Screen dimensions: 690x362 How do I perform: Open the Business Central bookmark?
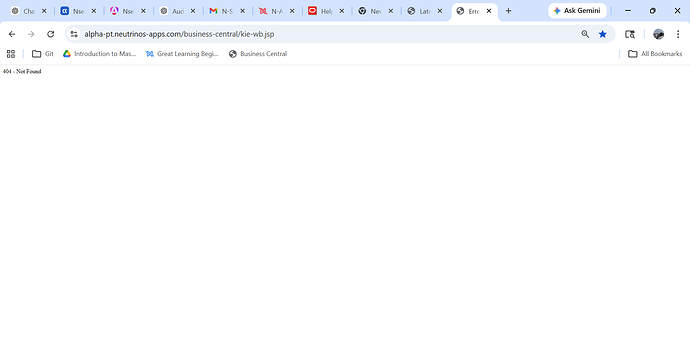258,54
